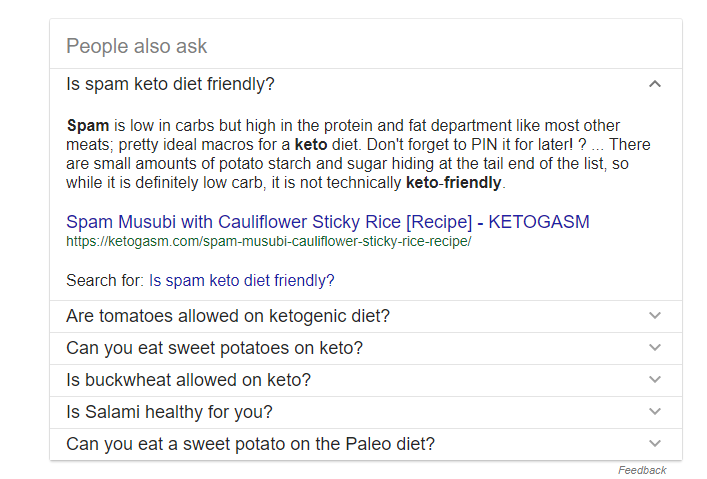Click the 'Search for:' label text
This screenshot has height=479, width=707.
tap(105, 281)
